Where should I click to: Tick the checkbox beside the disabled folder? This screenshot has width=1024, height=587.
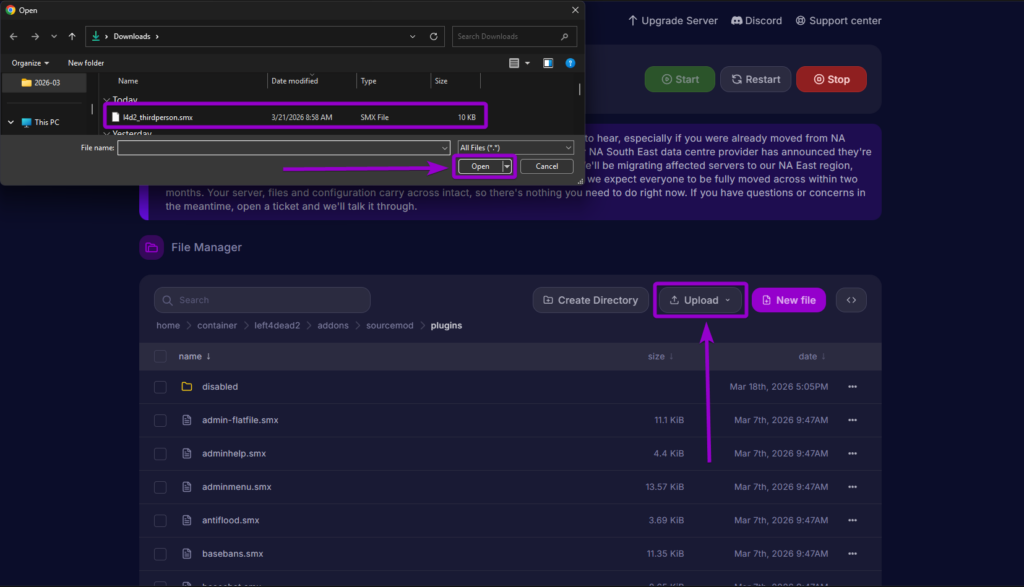(160, 387)
